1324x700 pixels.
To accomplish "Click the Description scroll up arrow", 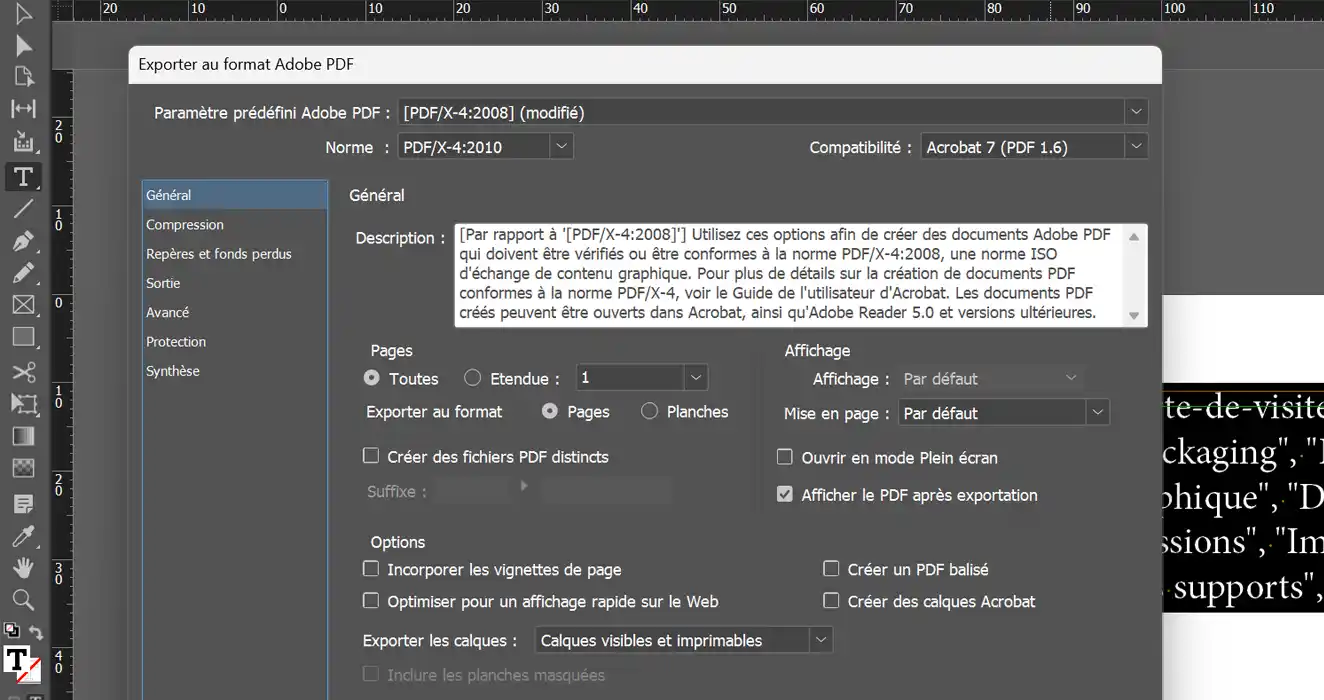I will coord(1133,237).
